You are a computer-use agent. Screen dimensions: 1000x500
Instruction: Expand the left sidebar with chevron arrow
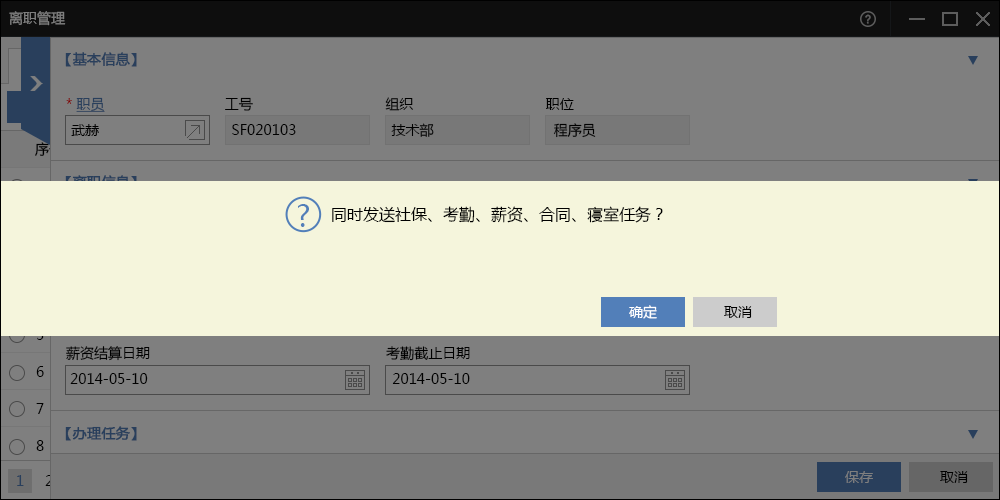point(36,83)
